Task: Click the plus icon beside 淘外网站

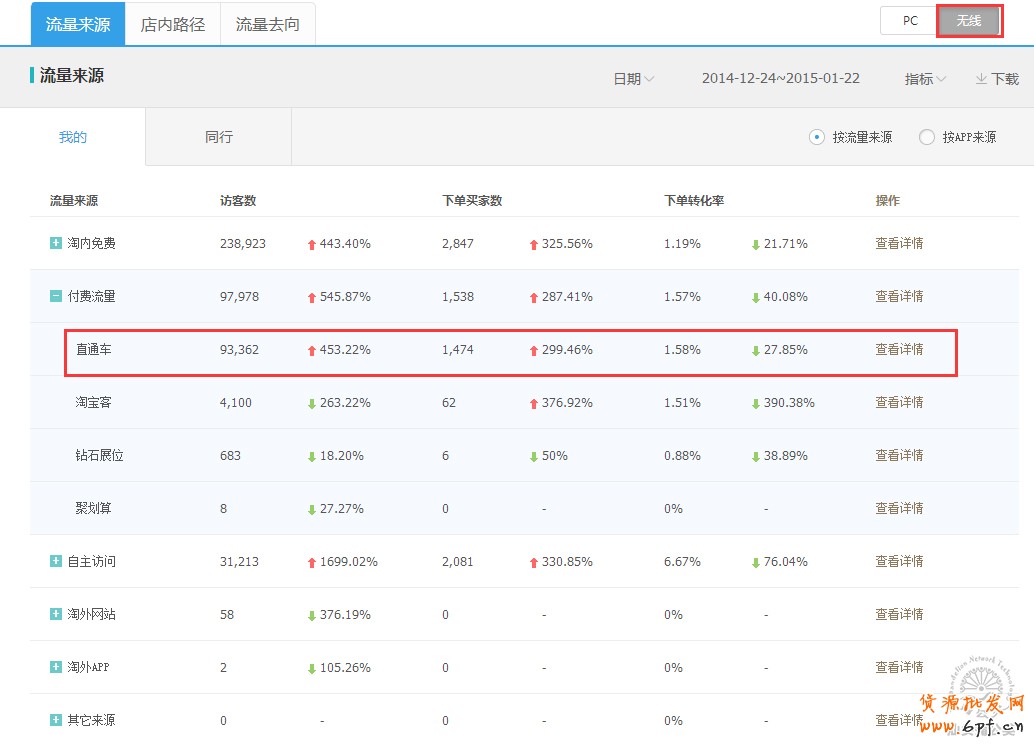Action: pos(56,614)
